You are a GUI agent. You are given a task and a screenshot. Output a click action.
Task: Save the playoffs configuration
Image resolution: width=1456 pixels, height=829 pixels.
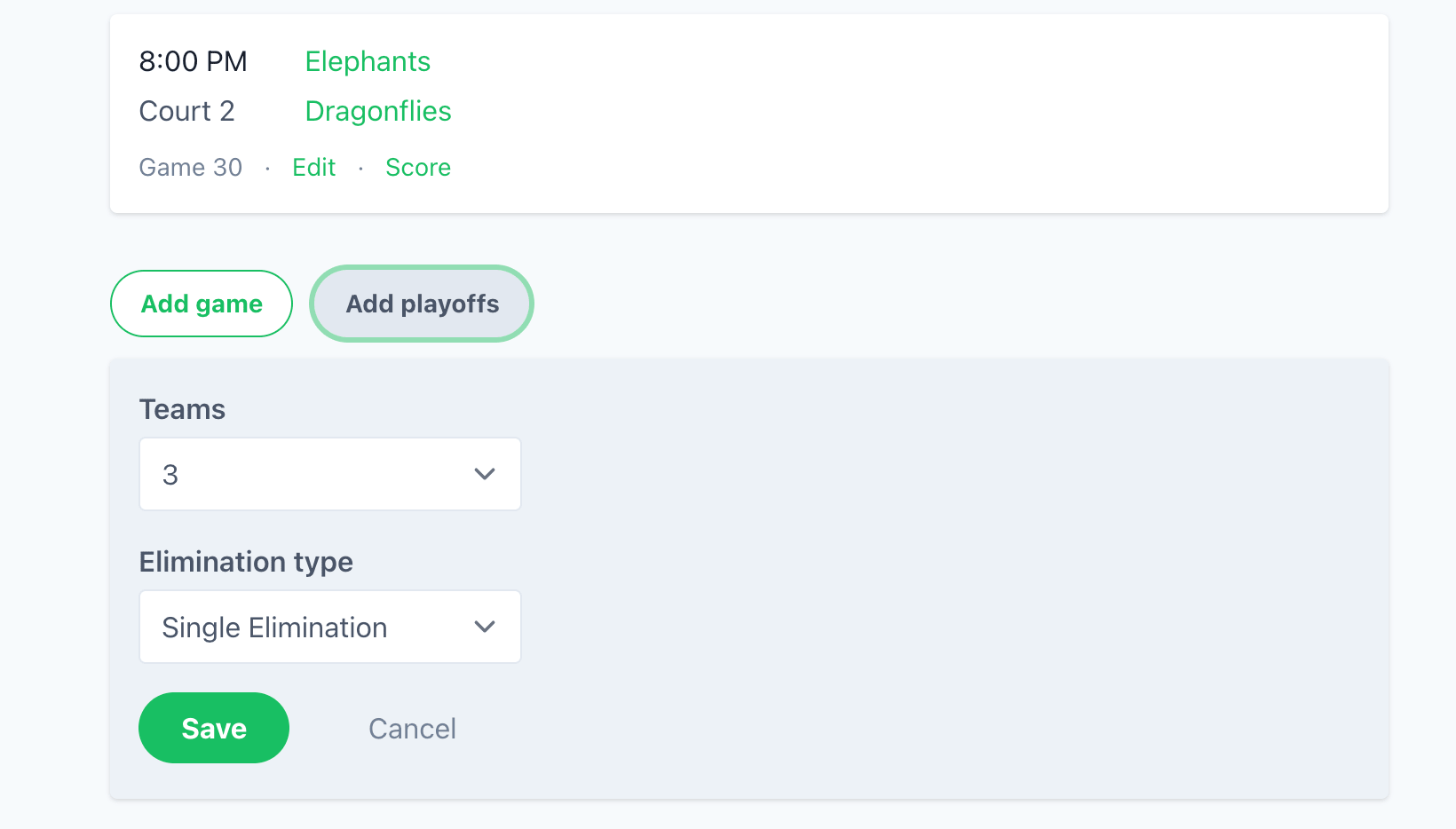tap(213, 728)
